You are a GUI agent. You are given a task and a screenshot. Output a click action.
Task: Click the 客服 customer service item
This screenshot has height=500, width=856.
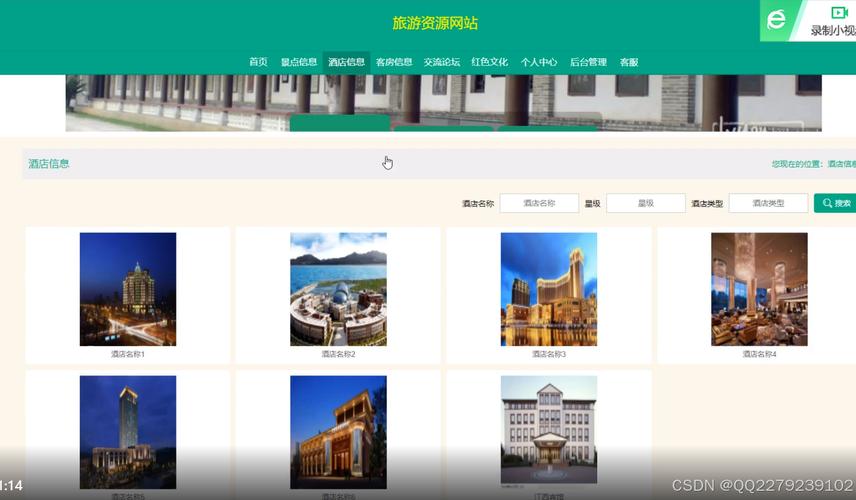click(x=629, y=62)
